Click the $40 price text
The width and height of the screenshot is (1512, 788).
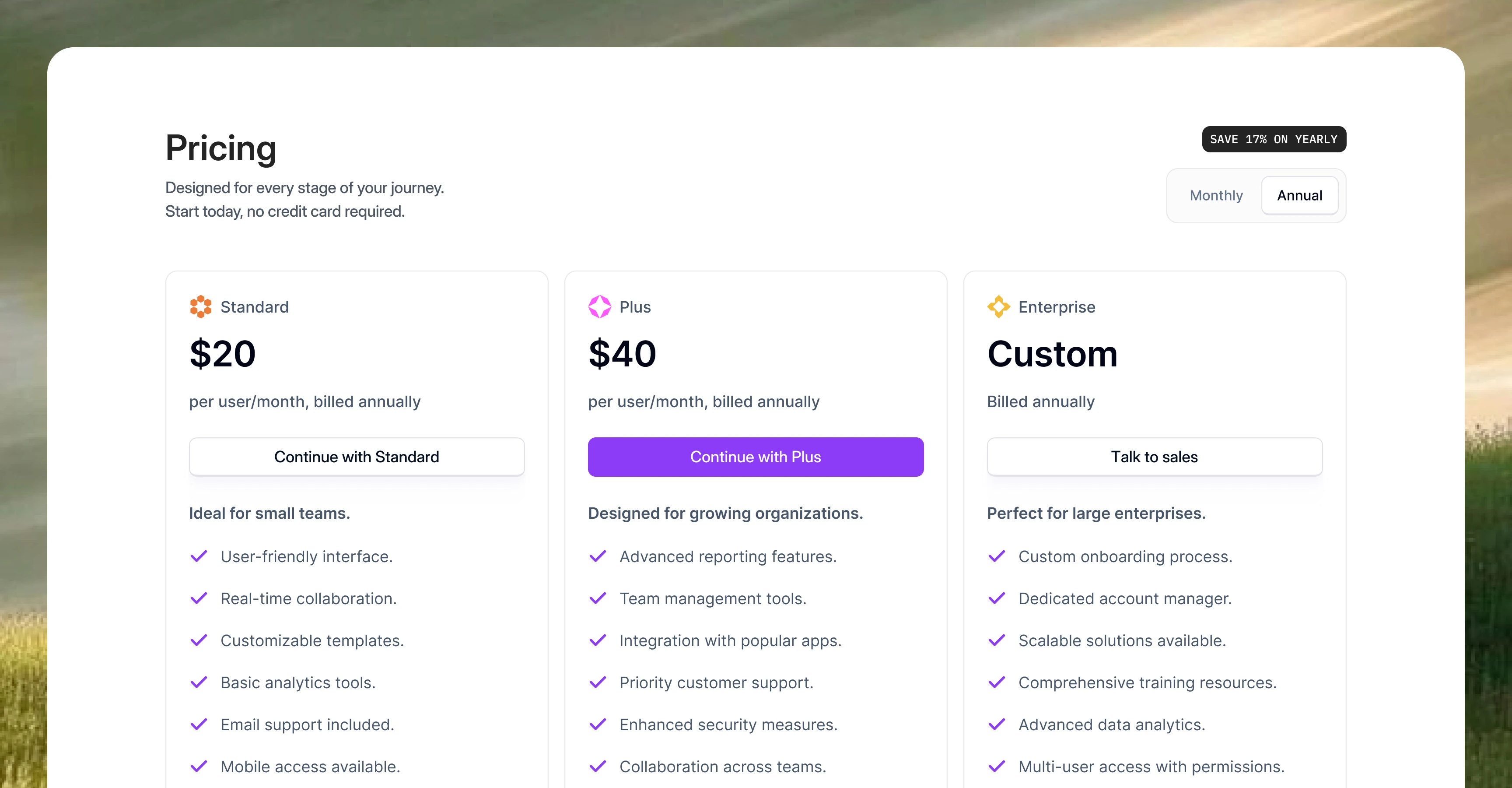tap(622, 353)
